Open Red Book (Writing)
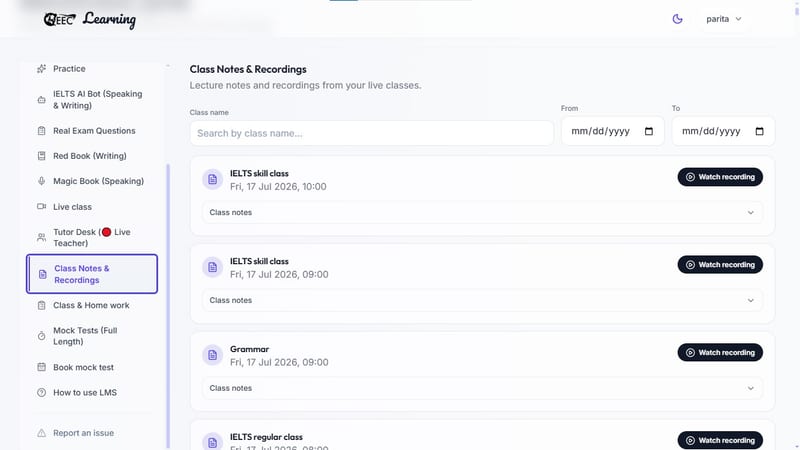Viewport: 800px width, 450px height. (92, 156)
